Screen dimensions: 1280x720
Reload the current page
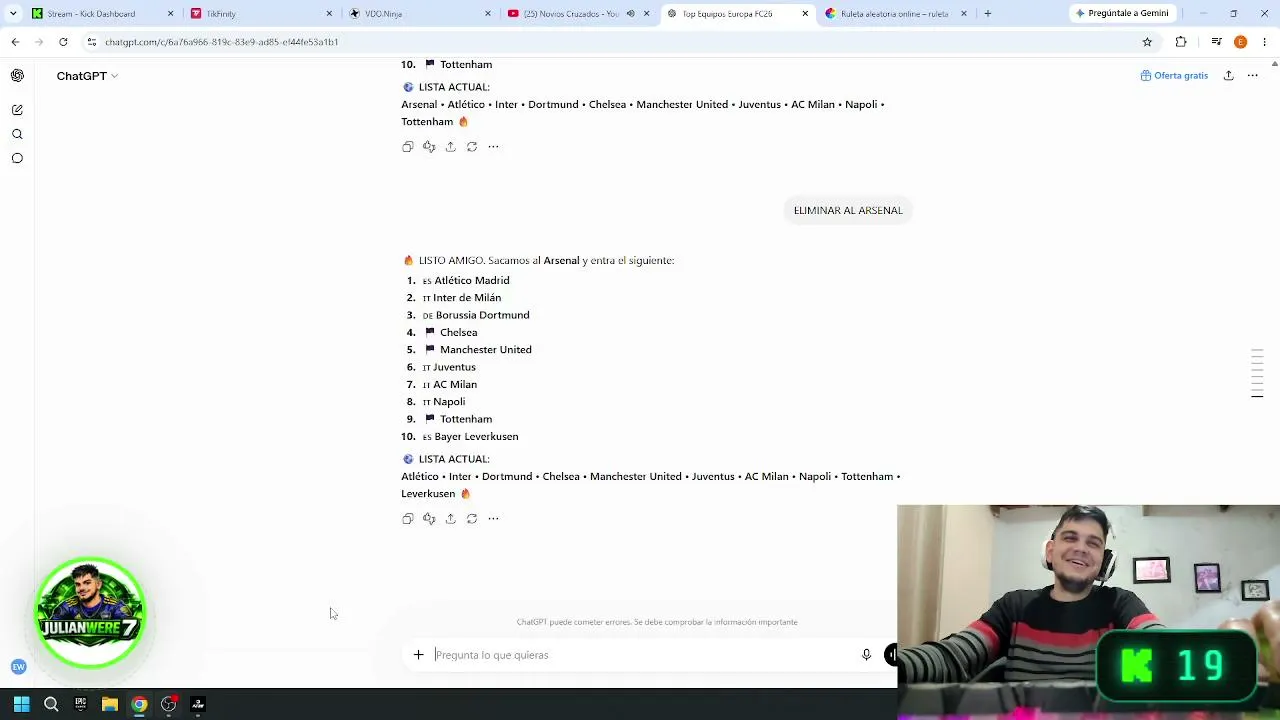[63, 42]
